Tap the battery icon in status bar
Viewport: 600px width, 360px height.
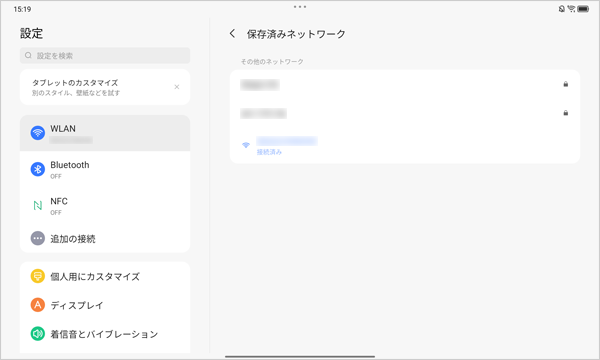[x=583, y=9]
